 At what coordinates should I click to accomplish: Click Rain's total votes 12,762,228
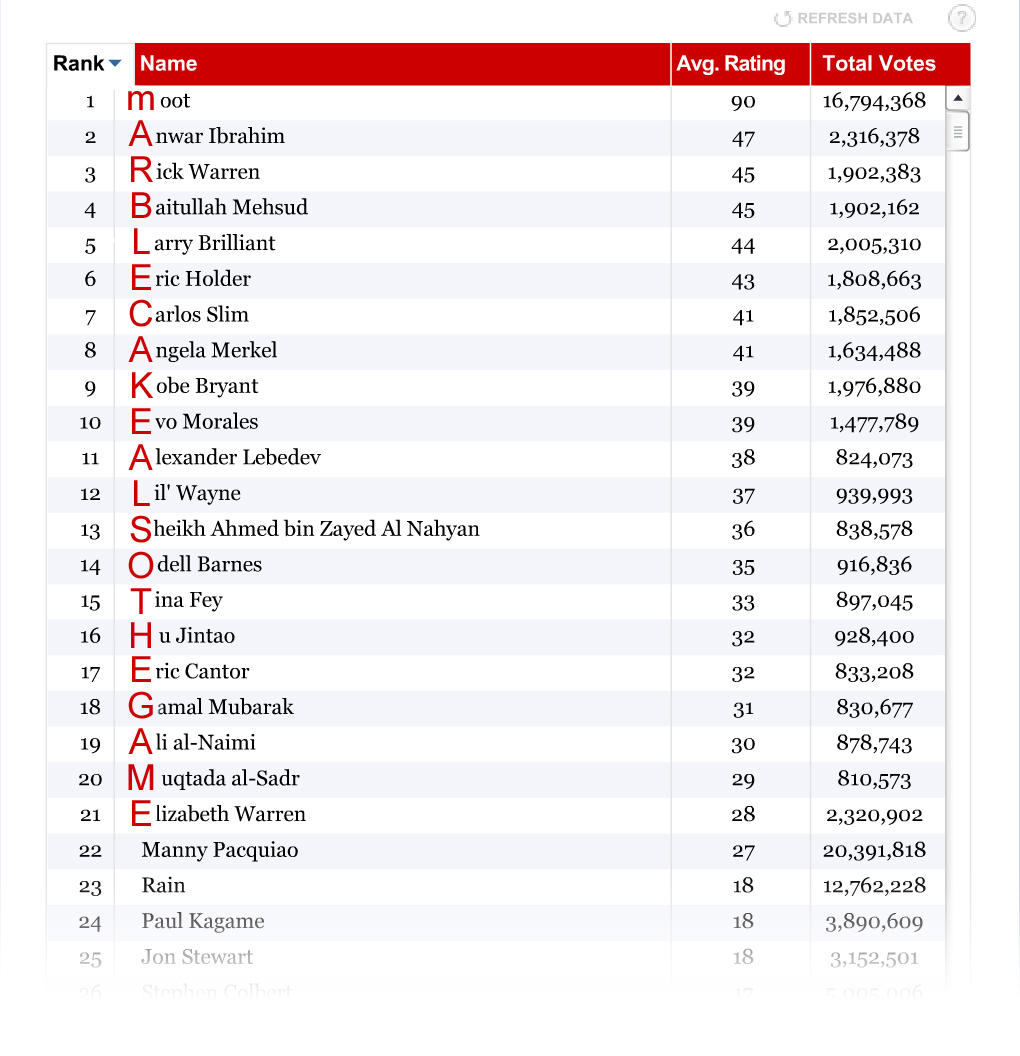(876, 886)
